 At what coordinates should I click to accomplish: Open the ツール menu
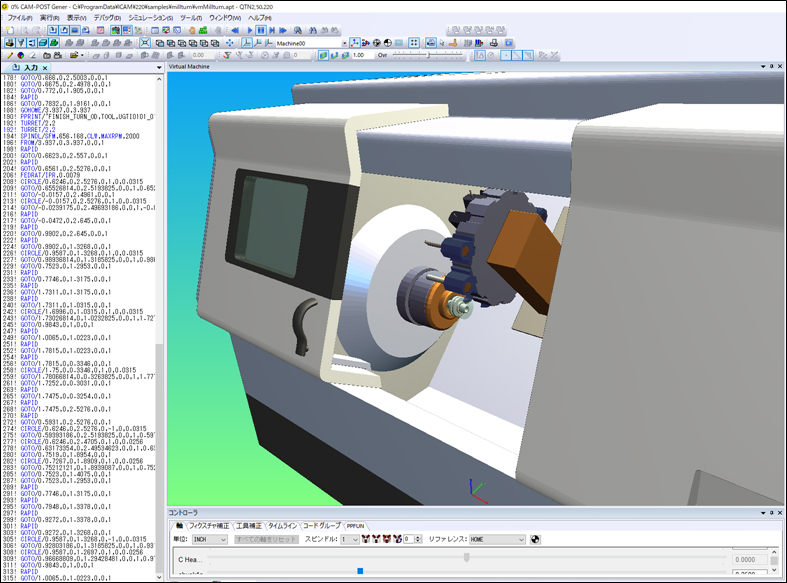click(191, 18)
